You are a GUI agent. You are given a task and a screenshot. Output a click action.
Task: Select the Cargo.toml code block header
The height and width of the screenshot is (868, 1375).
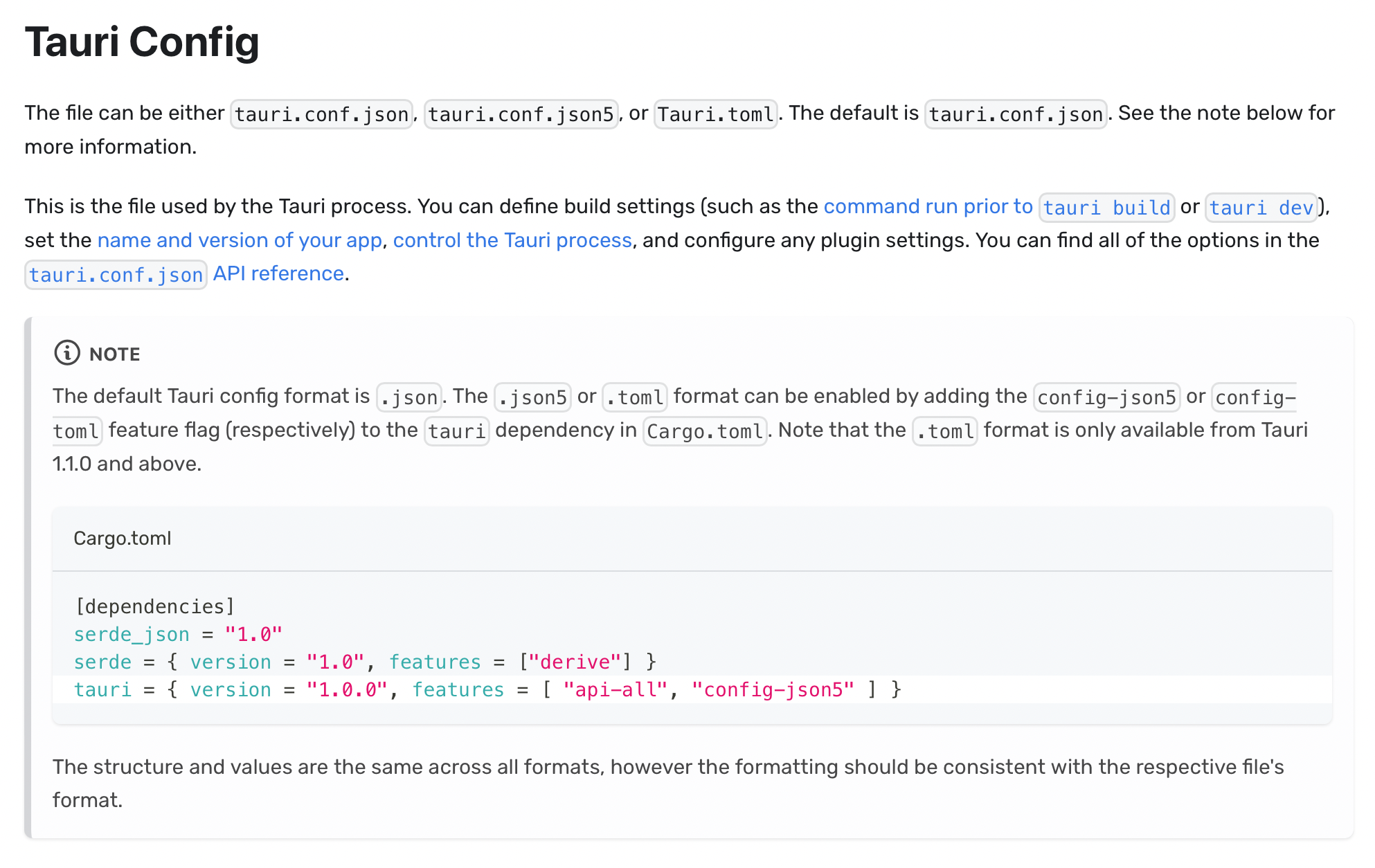[122, 539]
